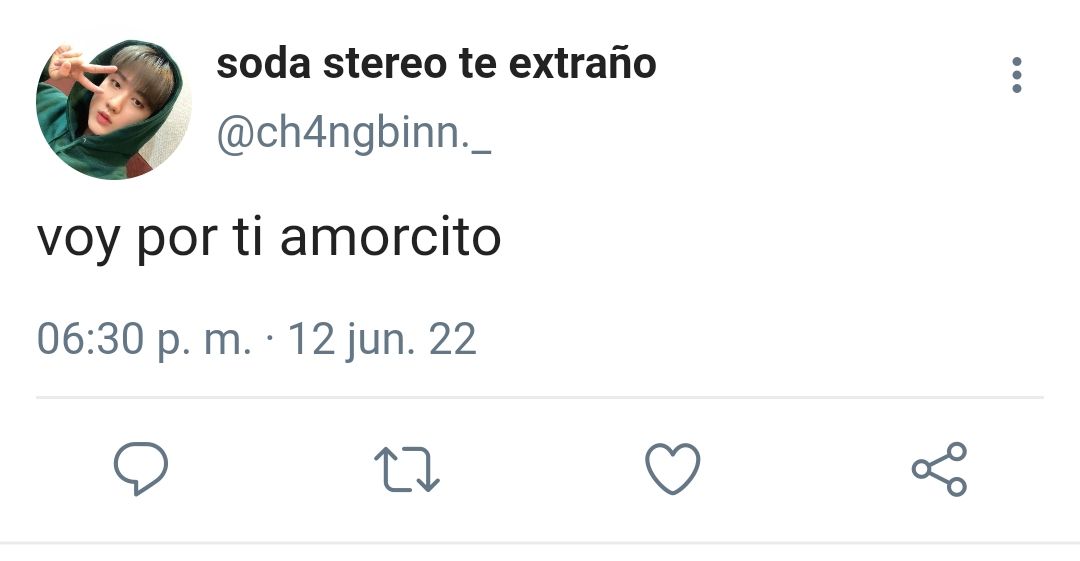Open the share icon on the tweet

[939, 469]
